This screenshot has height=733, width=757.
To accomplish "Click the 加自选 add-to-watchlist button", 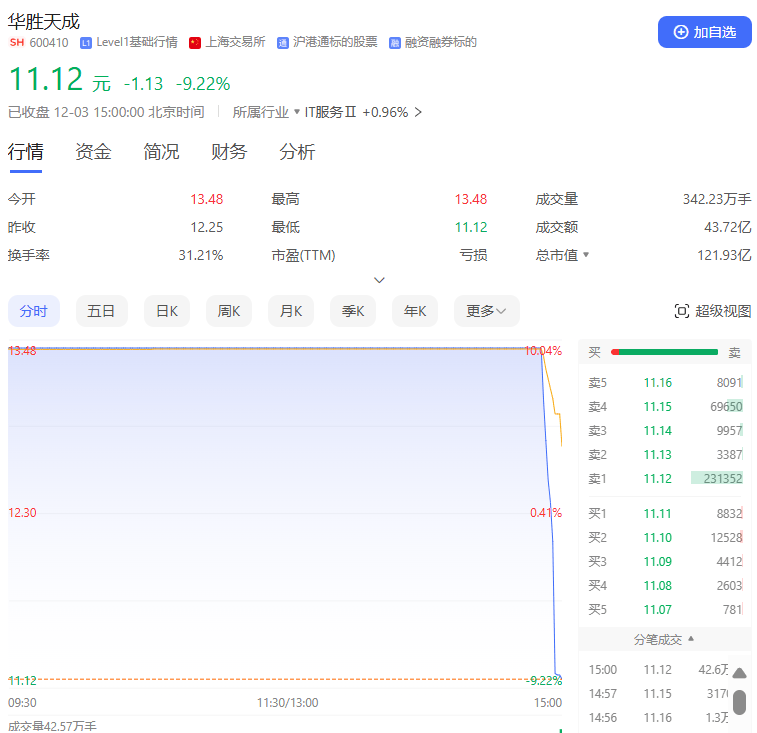I will pyautogui.click(x=704, y=32).
